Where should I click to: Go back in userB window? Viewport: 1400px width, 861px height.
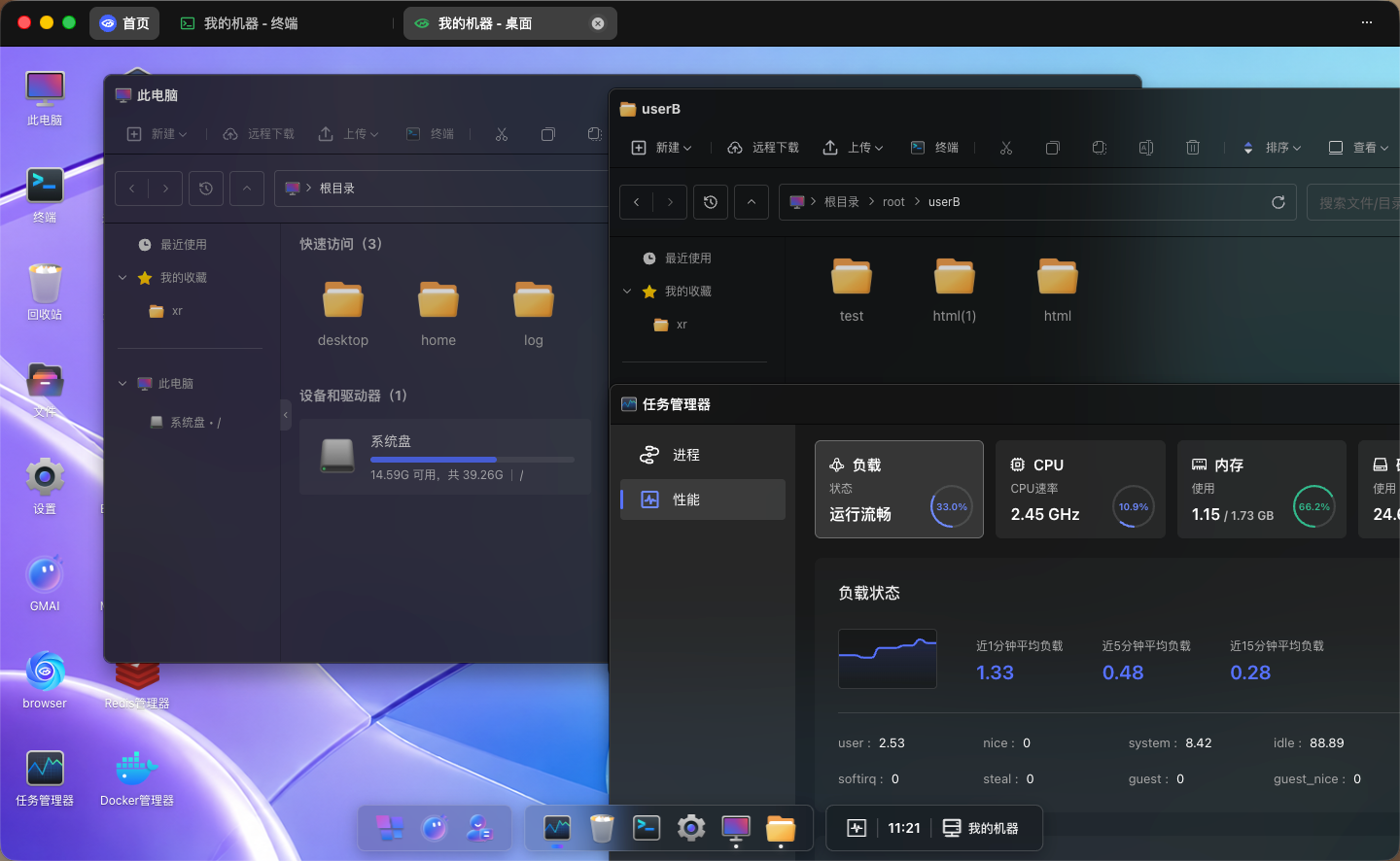coord(637,202)
